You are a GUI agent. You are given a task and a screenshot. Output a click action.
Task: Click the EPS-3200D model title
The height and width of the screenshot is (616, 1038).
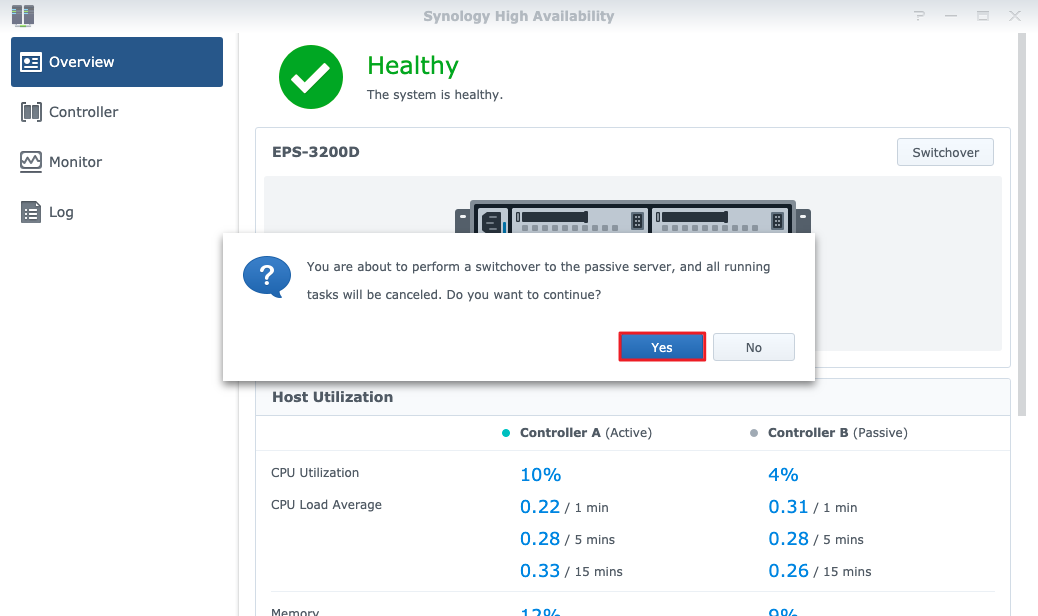[316, 152]
